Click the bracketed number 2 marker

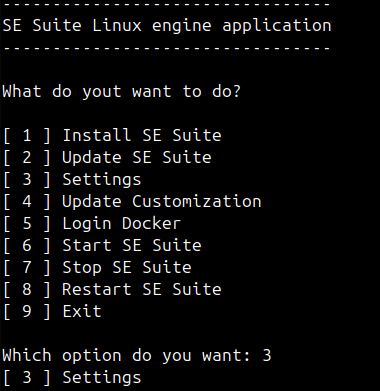[27, 157]
